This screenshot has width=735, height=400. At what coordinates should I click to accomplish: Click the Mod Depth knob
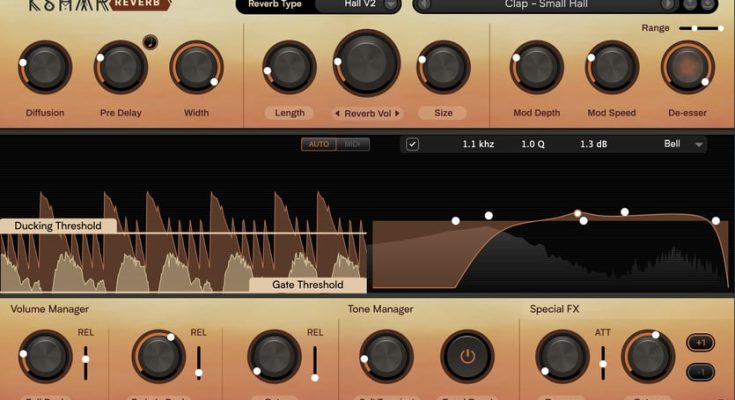pyautogui.click(x=538, y=68)
